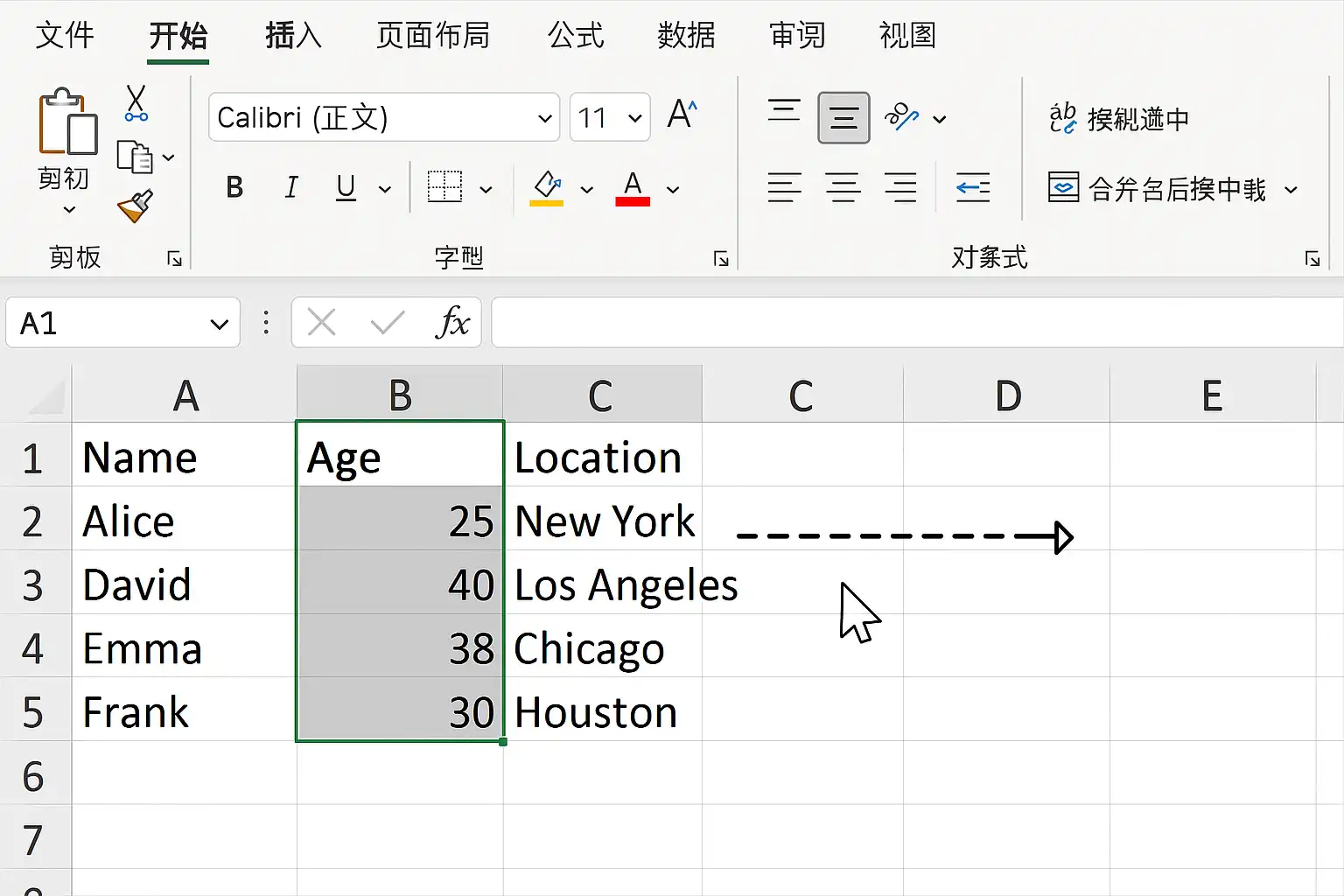Image resolution: width=1344 pixels, height=896 pixels.
Task: Open the 公式 ribbon tab
Action: (576, 36)
